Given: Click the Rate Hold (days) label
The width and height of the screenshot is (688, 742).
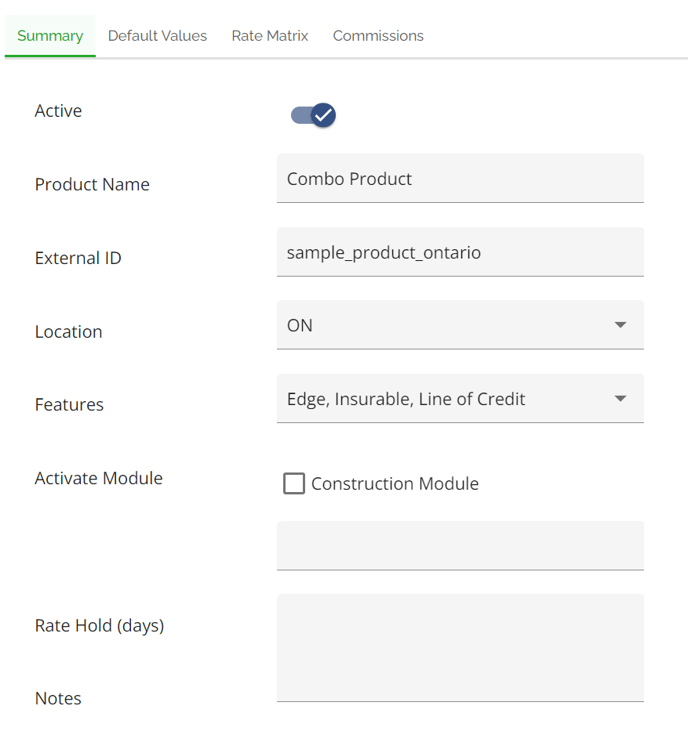Looking at the screenshot, I should 99,626.
